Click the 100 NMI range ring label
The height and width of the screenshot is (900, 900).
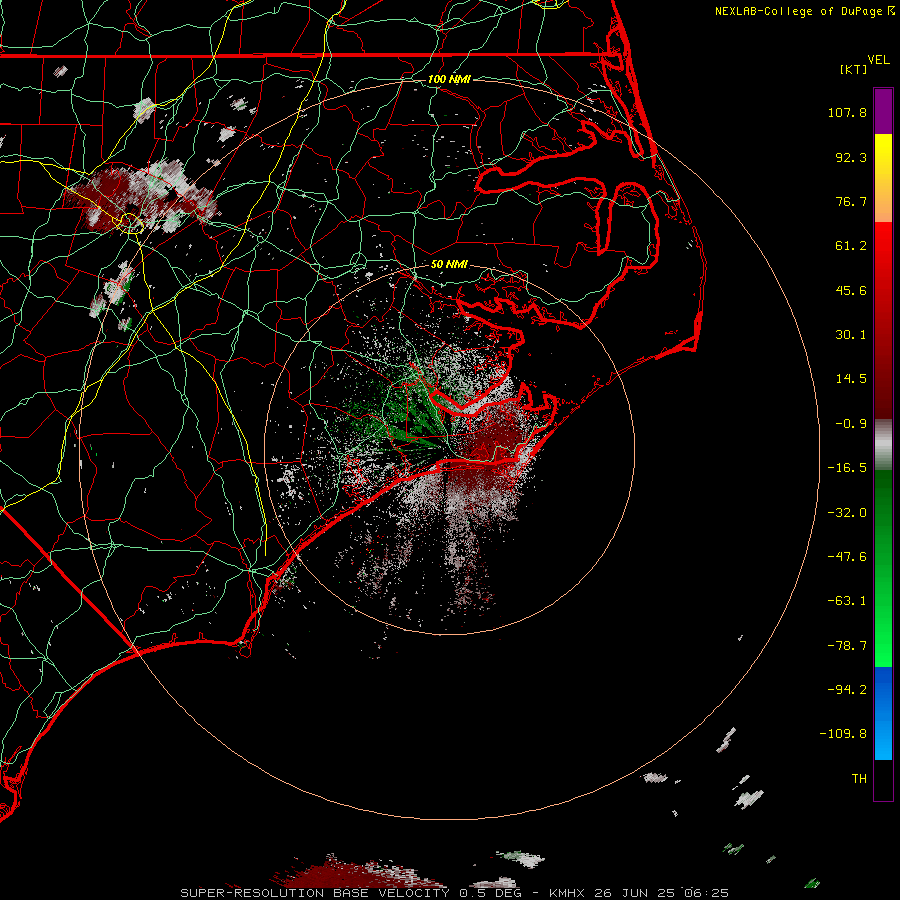(x=449, y=79)
